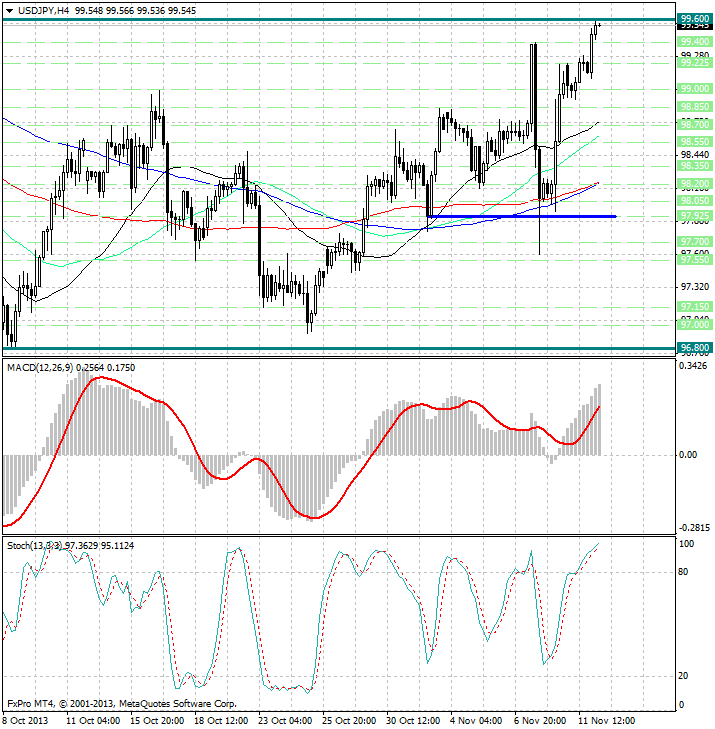The height and width of the screenshot is (729, 715).
Task: Click the 8 Oct 2013 date label
Action: 25,721
